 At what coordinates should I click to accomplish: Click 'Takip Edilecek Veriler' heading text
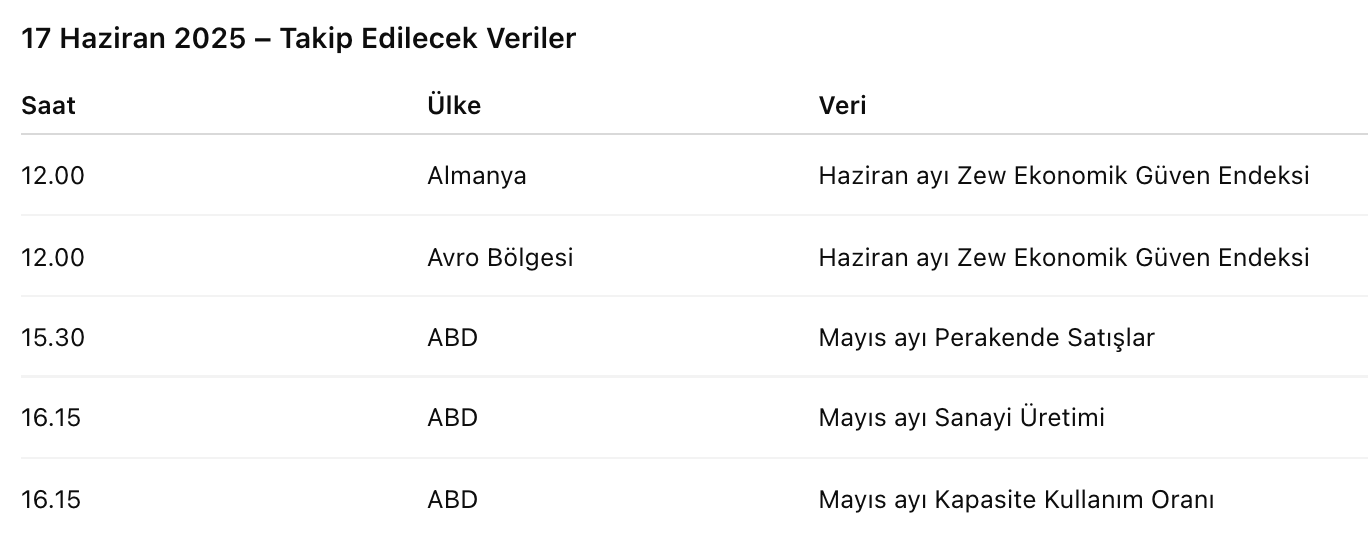pyautogui.click(x=428, y=39)
